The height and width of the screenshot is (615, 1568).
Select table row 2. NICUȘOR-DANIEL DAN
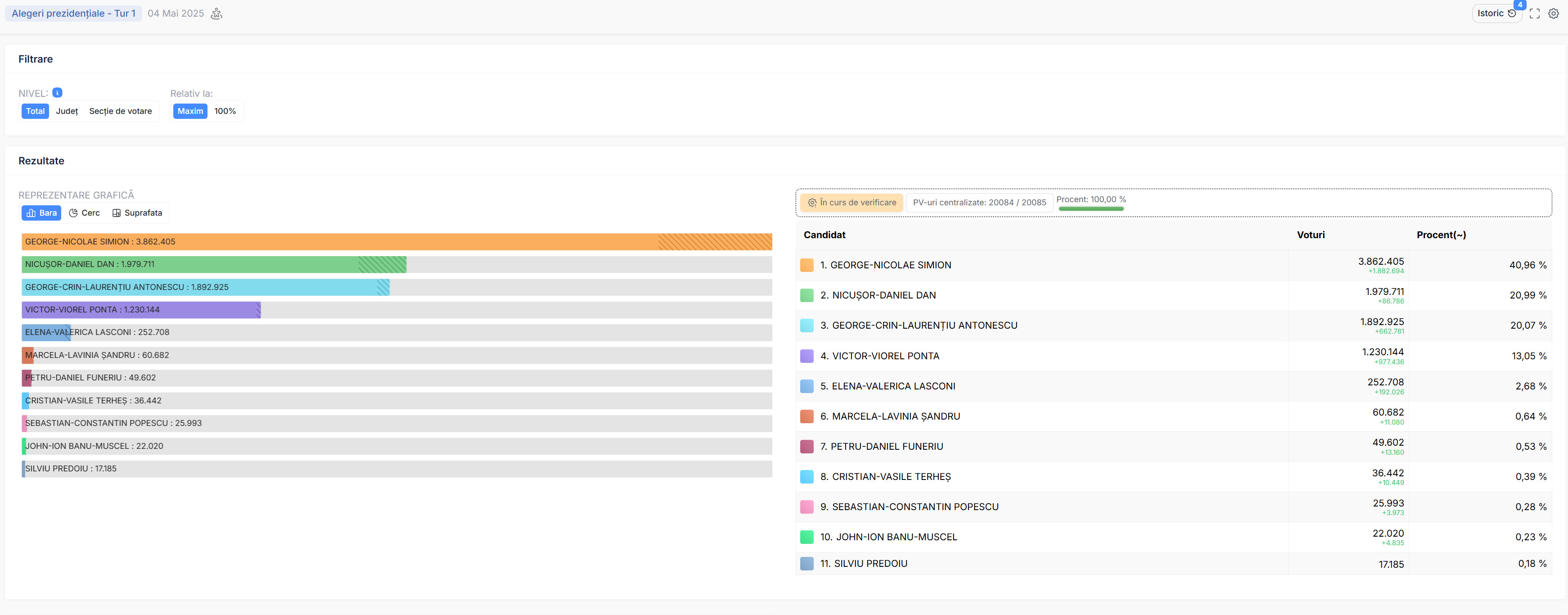coord(1174,295)
